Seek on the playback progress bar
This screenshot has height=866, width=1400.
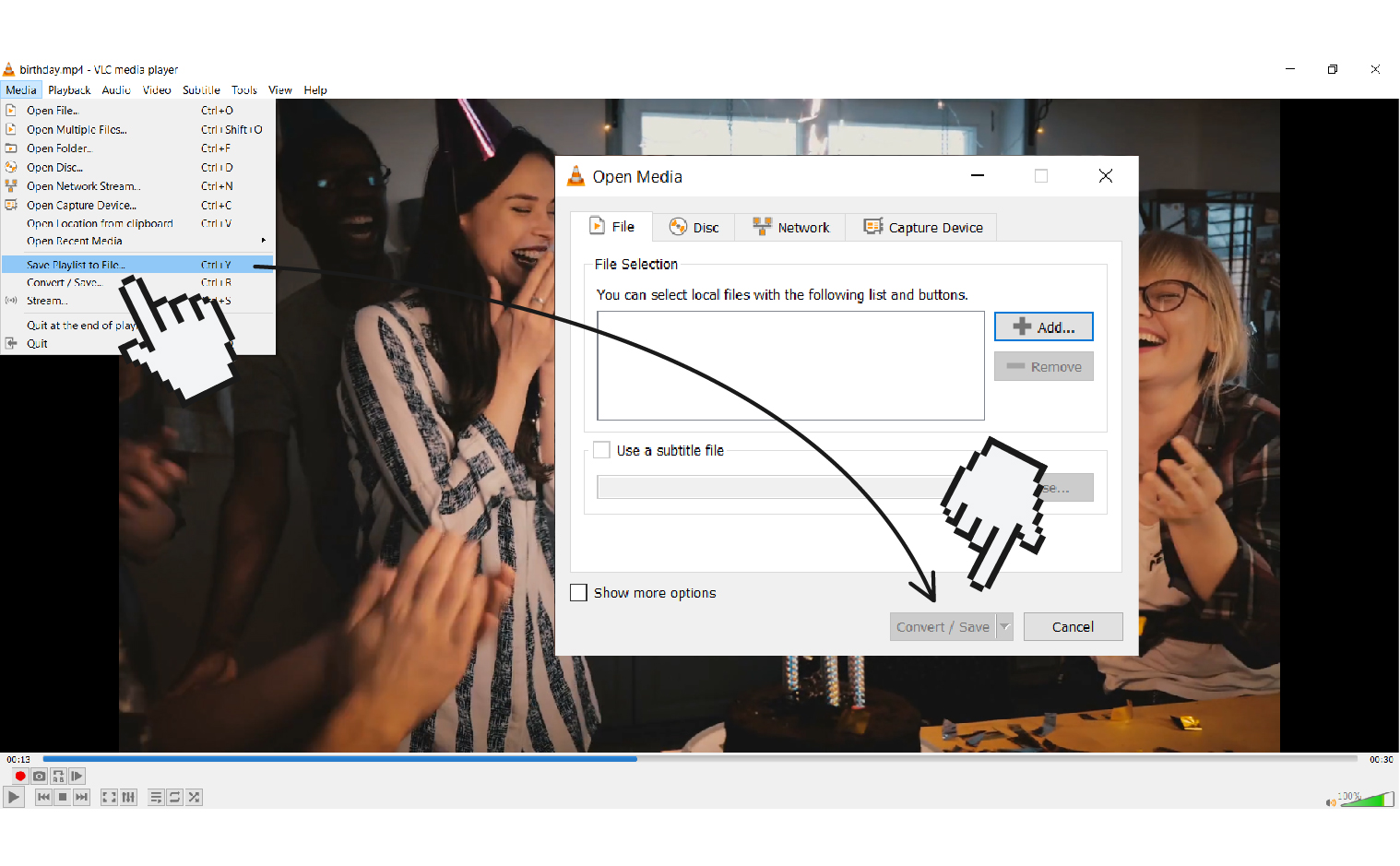tap(700, 759)
